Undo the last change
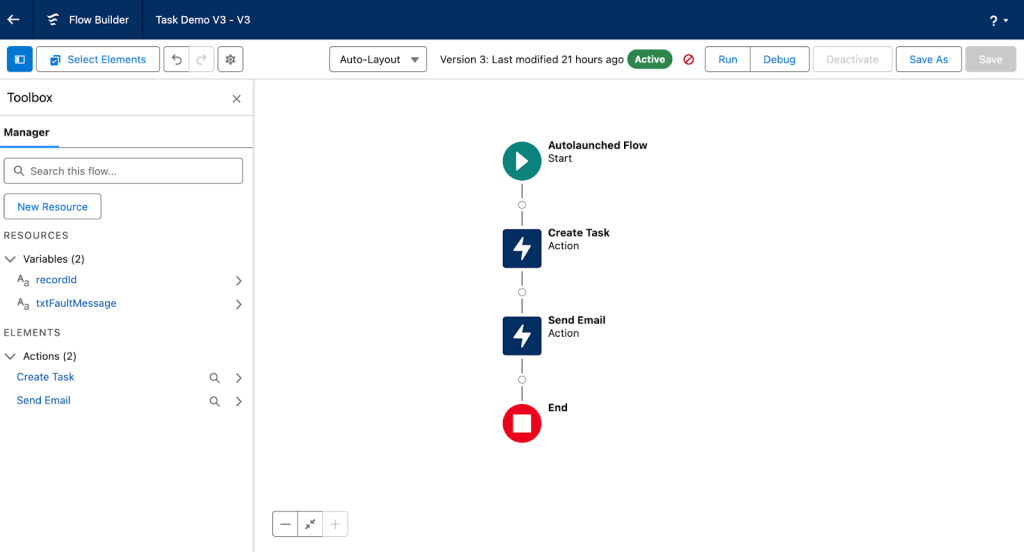Screen dimensions: 1024x552 click(176, 59)
